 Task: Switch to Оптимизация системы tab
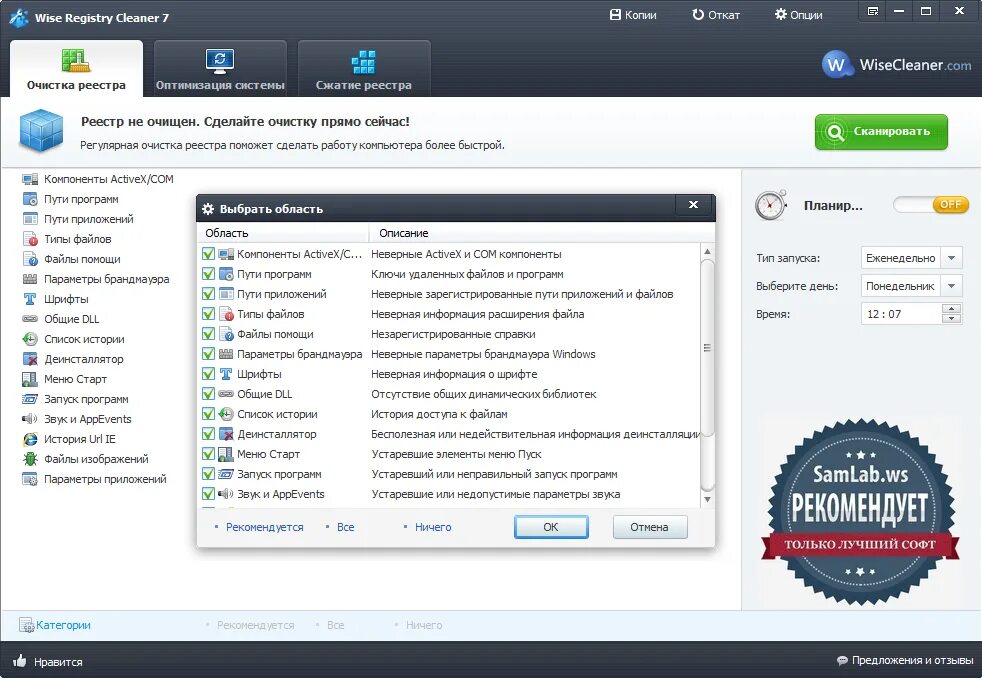[220, 68]
